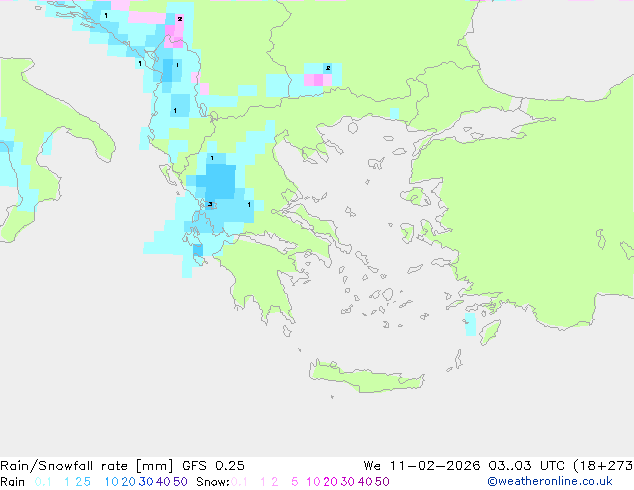Click the 'Snow:' legend label

point(213,482)
